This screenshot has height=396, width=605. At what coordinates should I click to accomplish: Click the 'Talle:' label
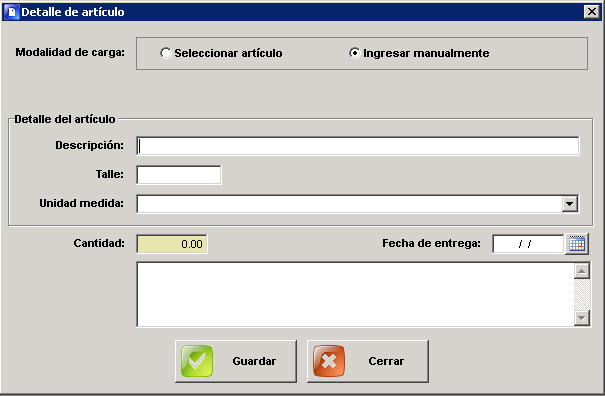coord(110,174)
